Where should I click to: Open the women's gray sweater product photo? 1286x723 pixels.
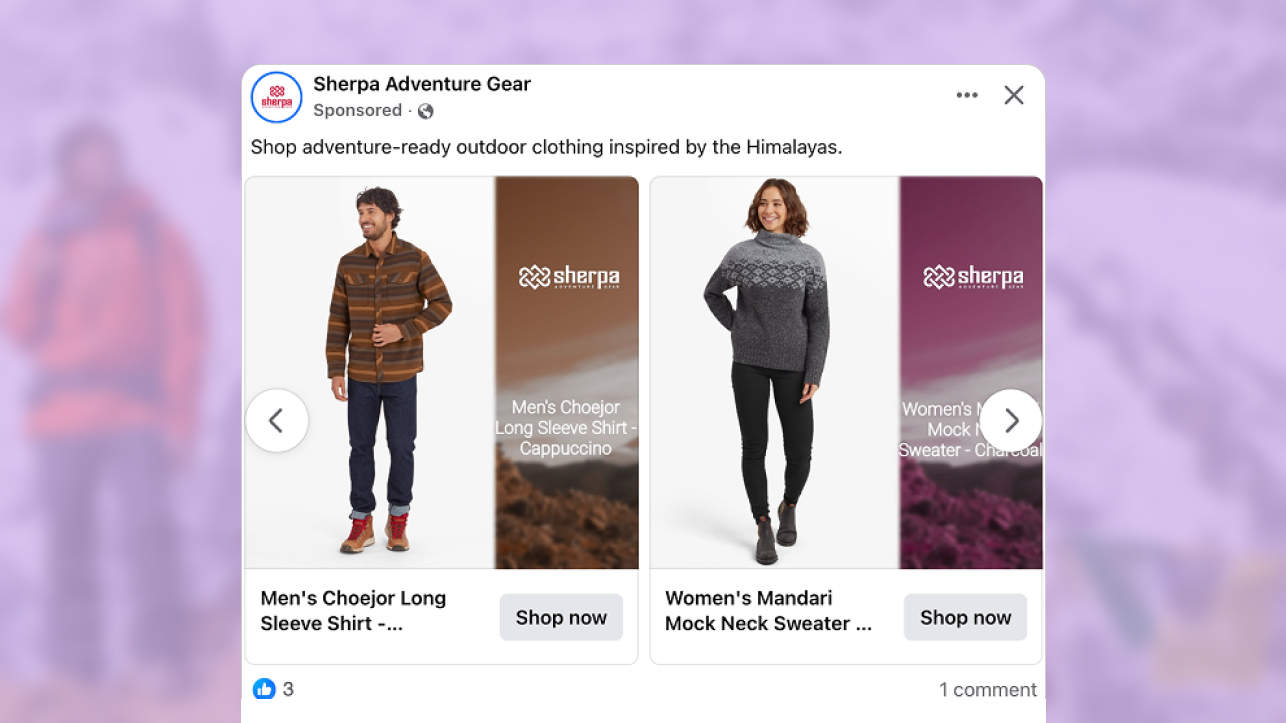[x=775, y=373]
